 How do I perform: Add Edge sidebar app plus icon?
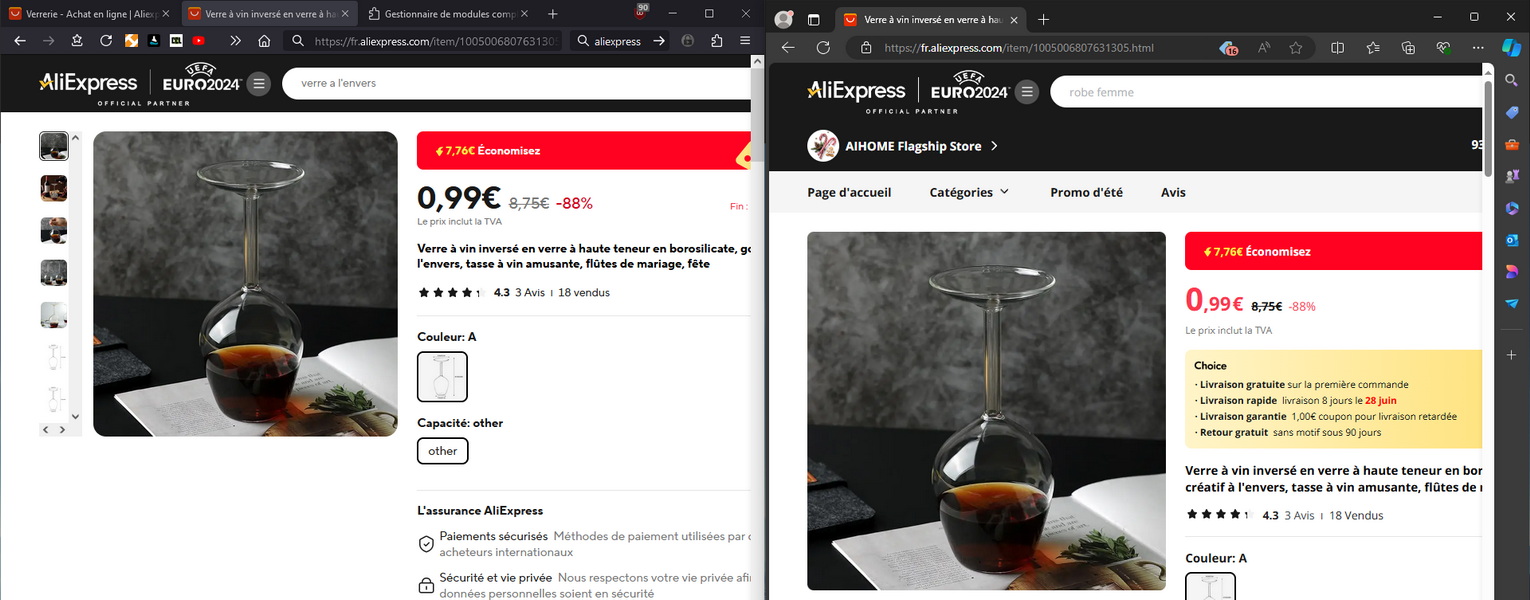click(1512, 355)
